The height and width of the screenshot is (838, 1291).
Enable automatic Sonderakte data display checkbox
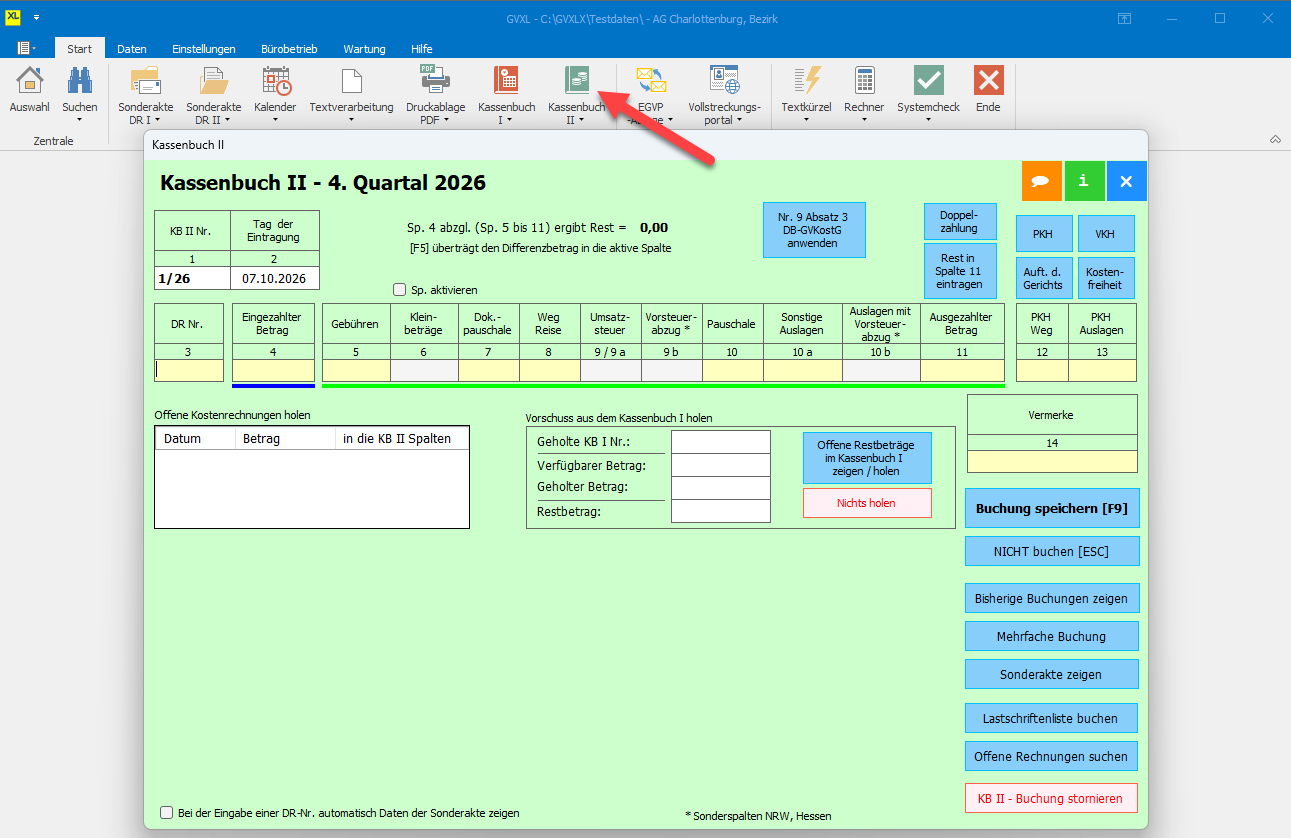pos(167,813)
